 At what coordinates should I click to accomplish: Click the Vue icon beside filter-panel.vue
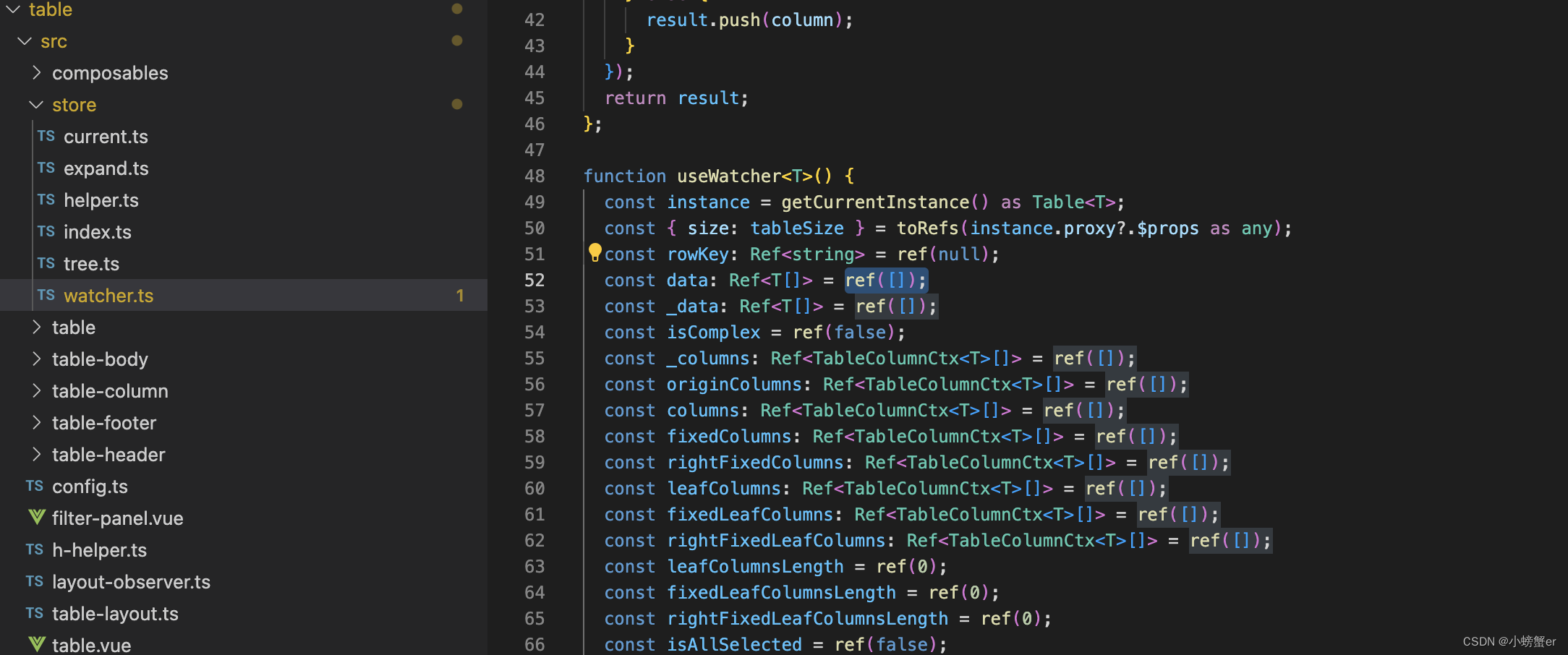click(x=36, y=517)
